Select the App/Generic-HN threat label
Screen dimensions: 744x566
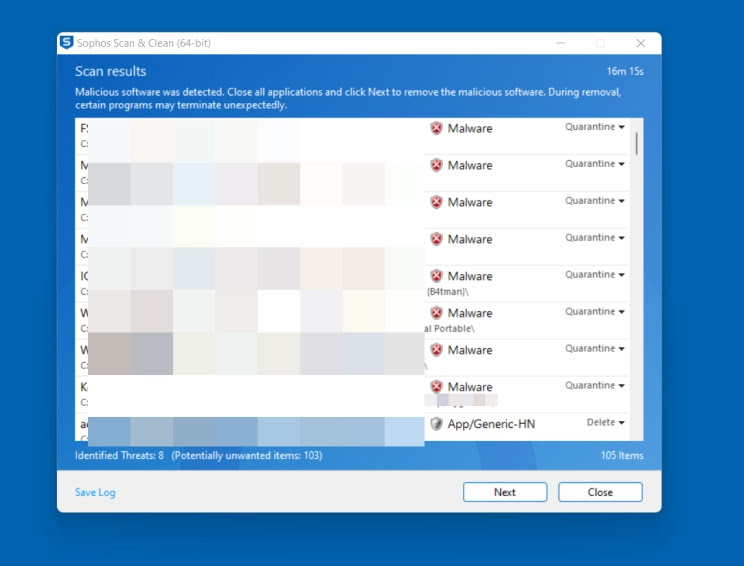pos(491,424)
